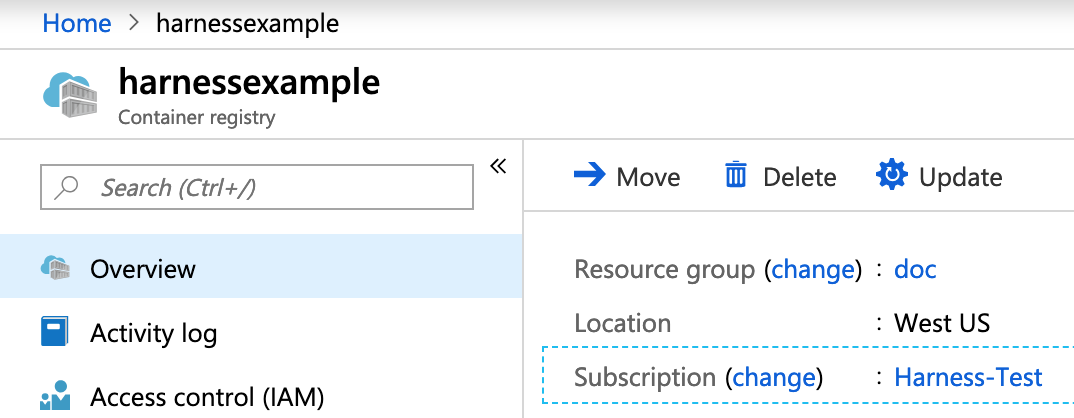Click the Move arrow icon

click(x=590, y=175)
